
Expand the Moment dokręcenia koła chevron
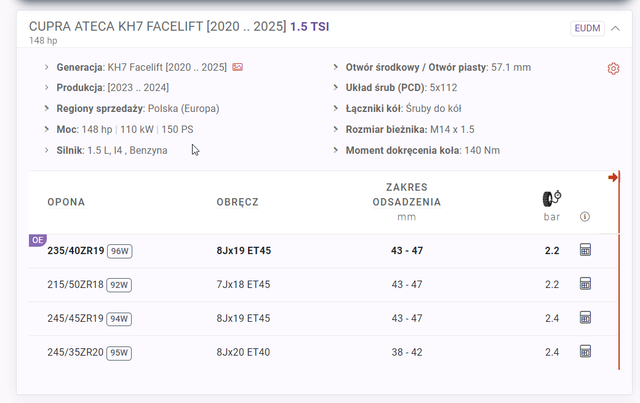click(x=336, y=150)
